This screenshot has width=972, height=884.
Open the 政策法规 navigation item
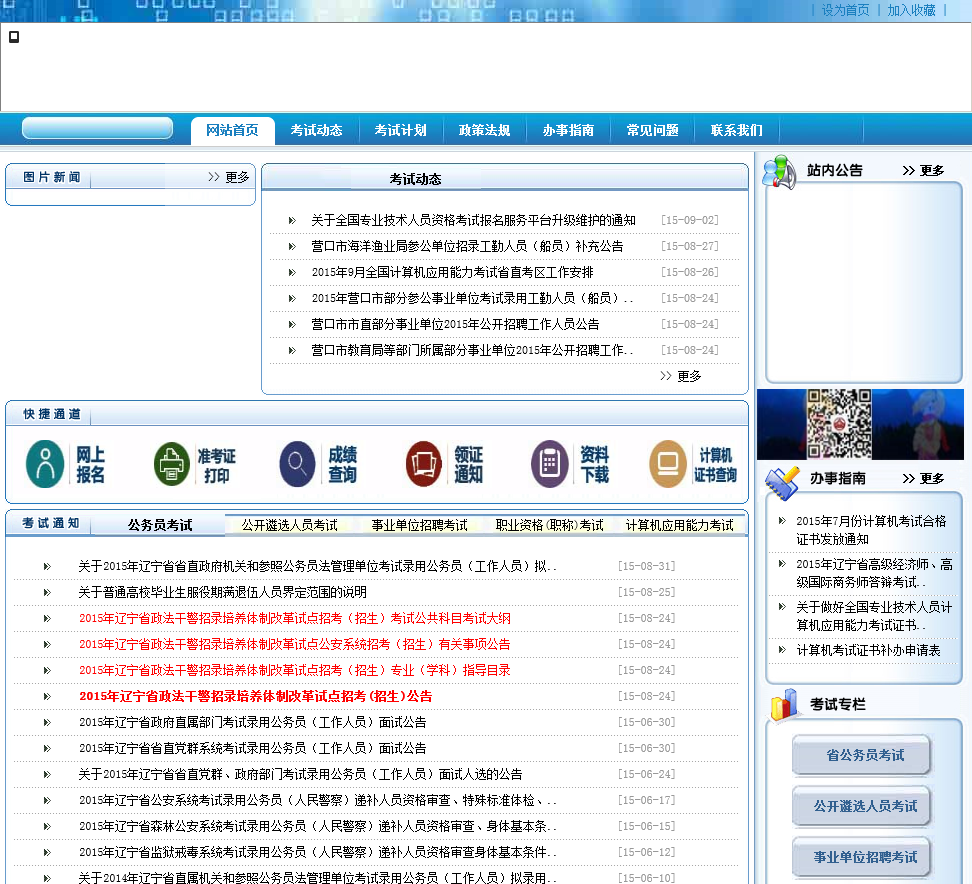(x=484, y=130)
